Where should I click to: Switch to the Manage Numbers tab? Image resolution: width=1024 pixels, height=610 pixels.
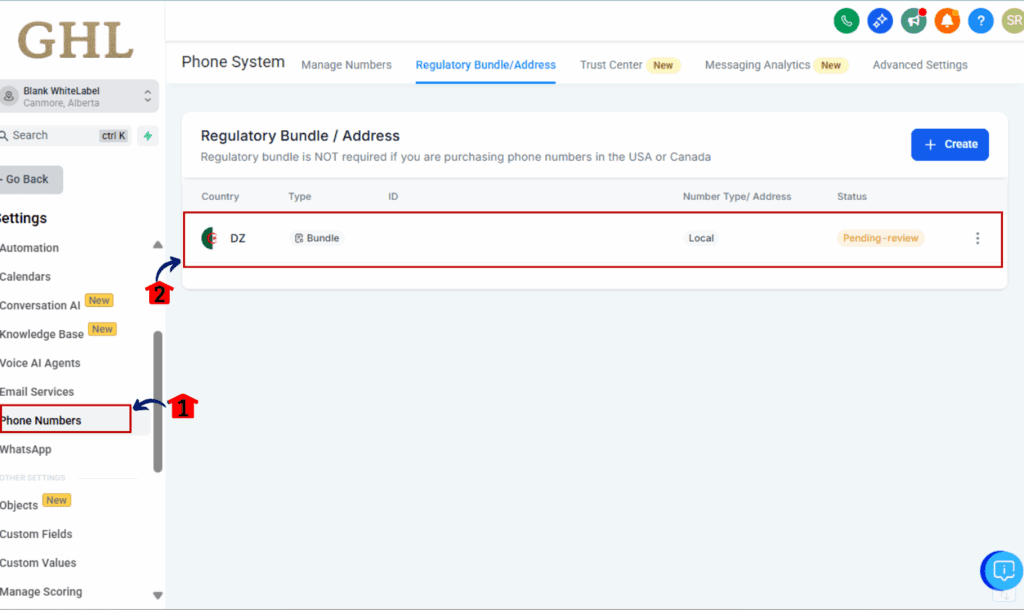(346, 64)
